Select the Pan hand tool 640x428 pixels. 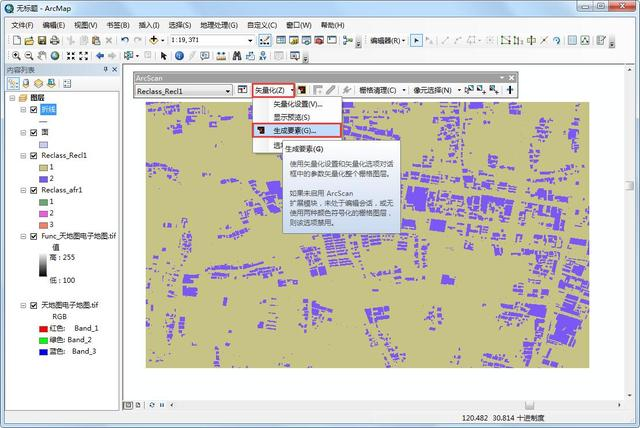click(x=42, y=56)
